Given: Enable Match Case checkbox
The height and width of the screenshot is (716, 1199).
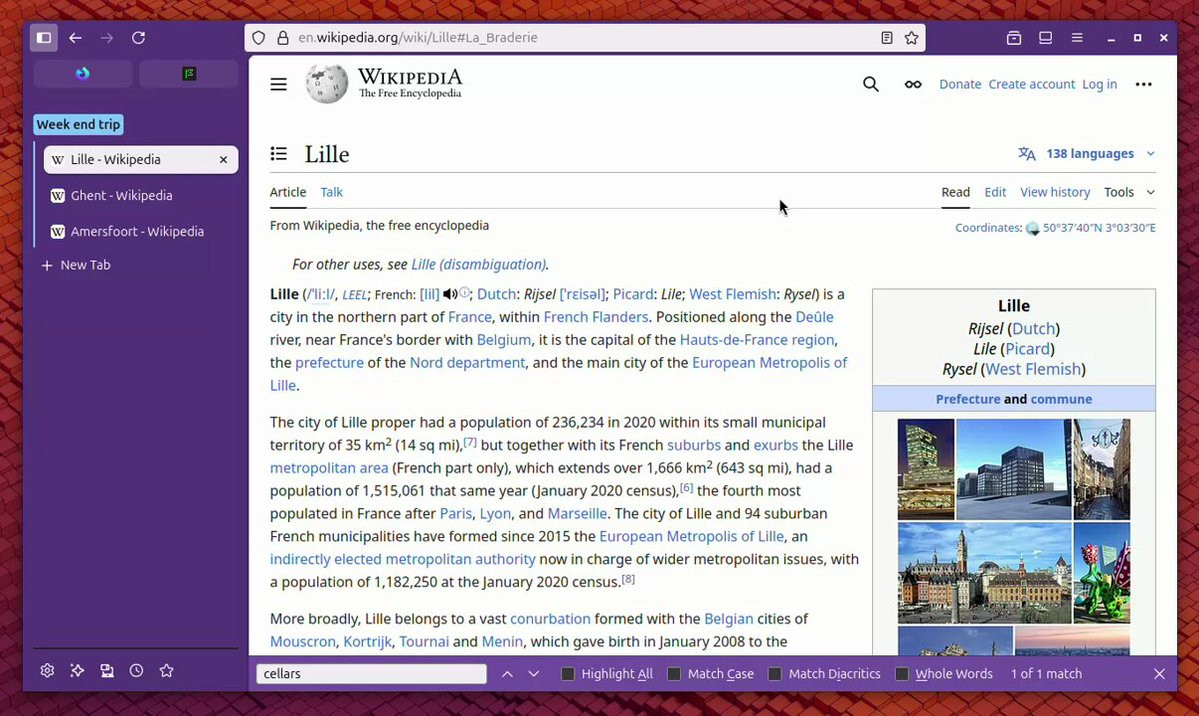Looking at the screenshot, I should 674,674.
